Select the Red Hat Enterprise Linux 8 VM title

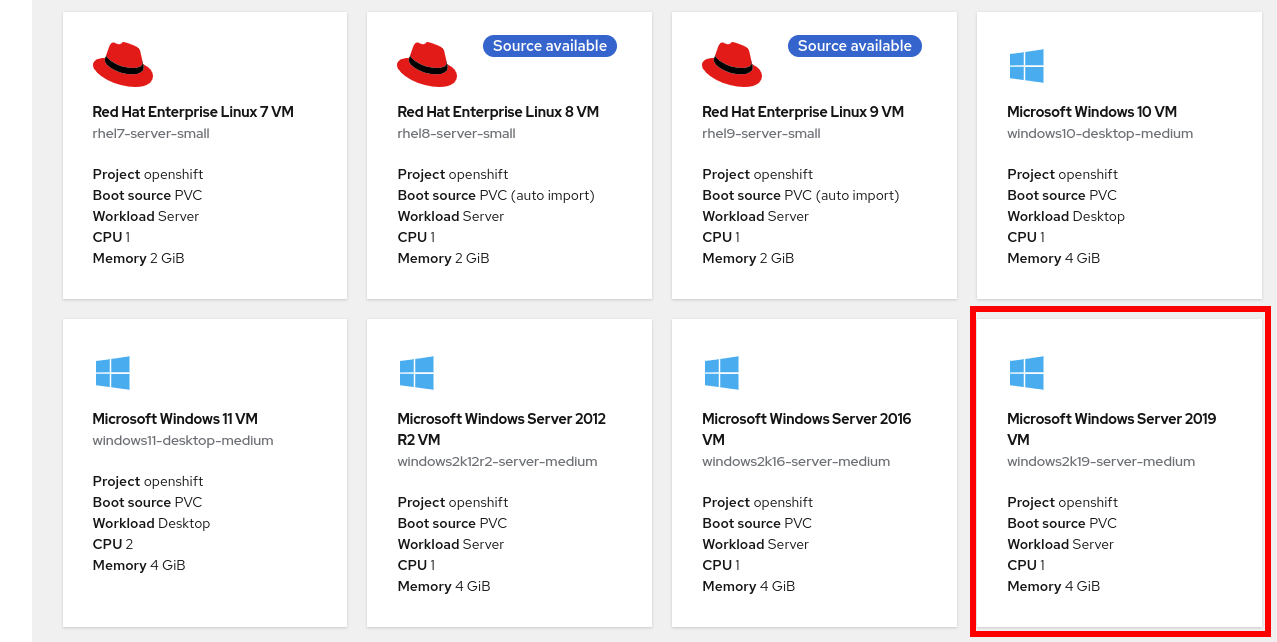(498, 112)
